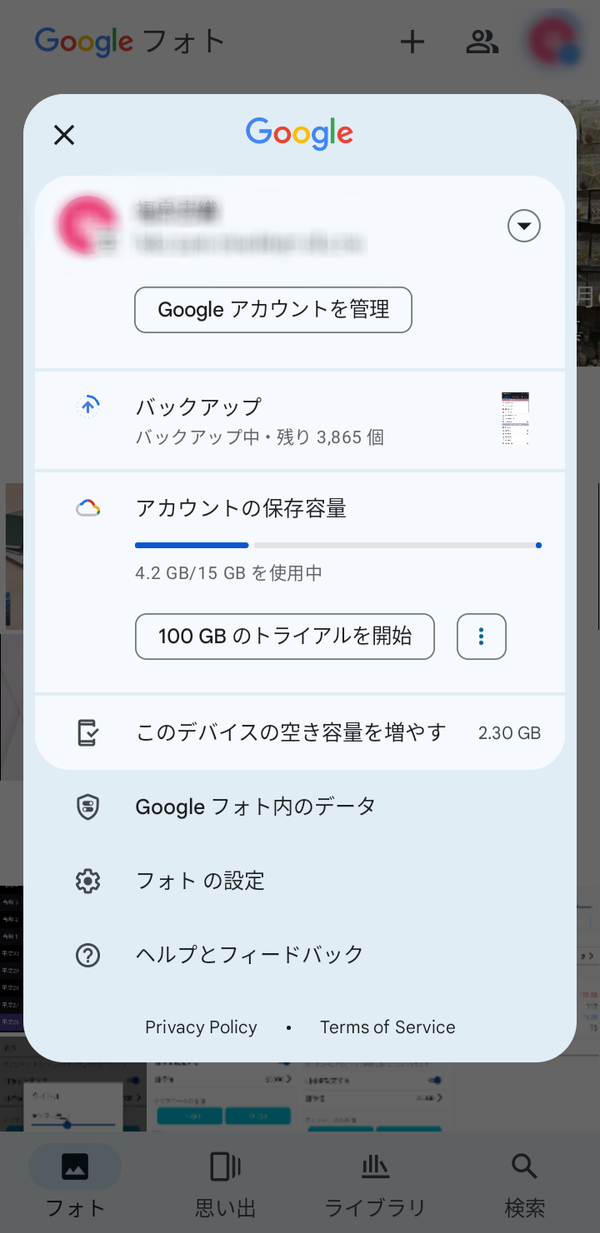Viewport: 600px width, 1233px height.
Task: Open the sharing people icon
Action: pyautogui.click(x=482, y=42)
